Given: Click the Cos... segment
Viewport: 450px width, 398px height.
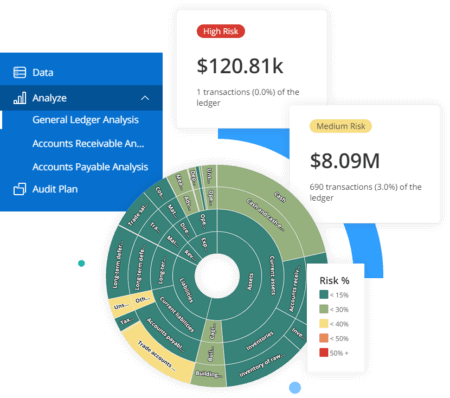Looking at the screenshot, I should 160,193.
